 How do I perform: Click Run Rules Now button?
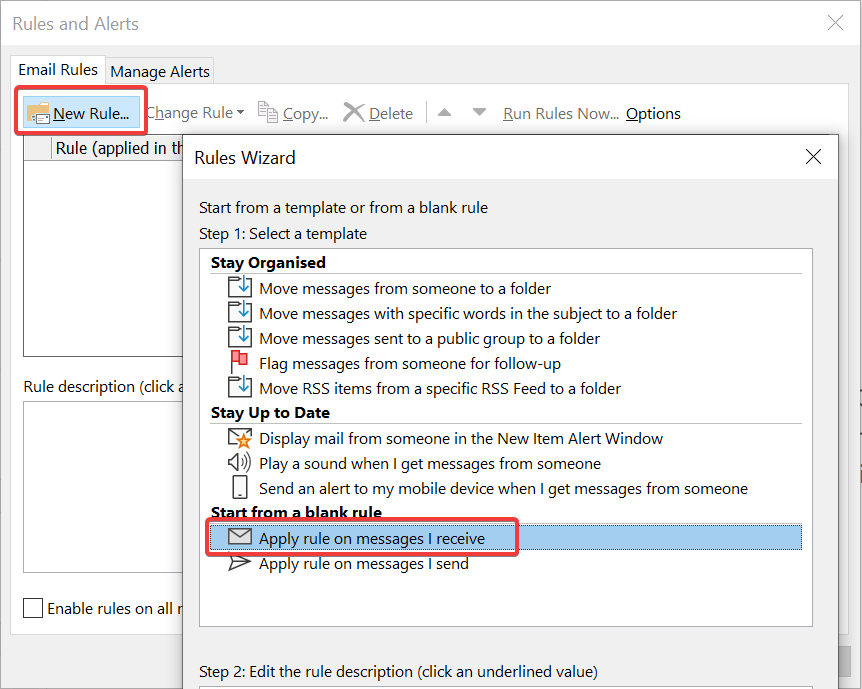click(560, 113)
